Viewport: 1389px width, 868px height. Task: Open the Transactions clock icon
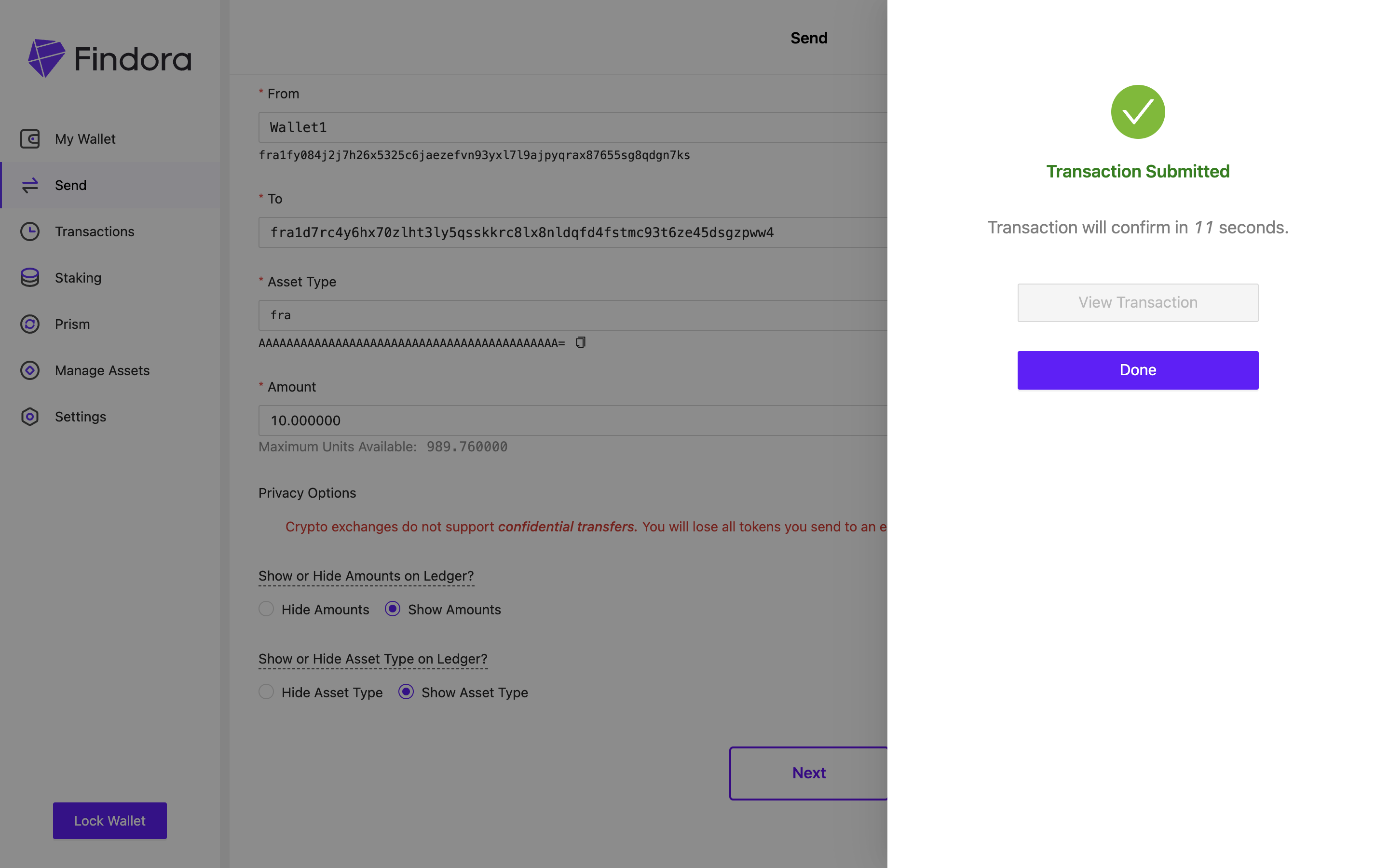(x=30, y=231)
